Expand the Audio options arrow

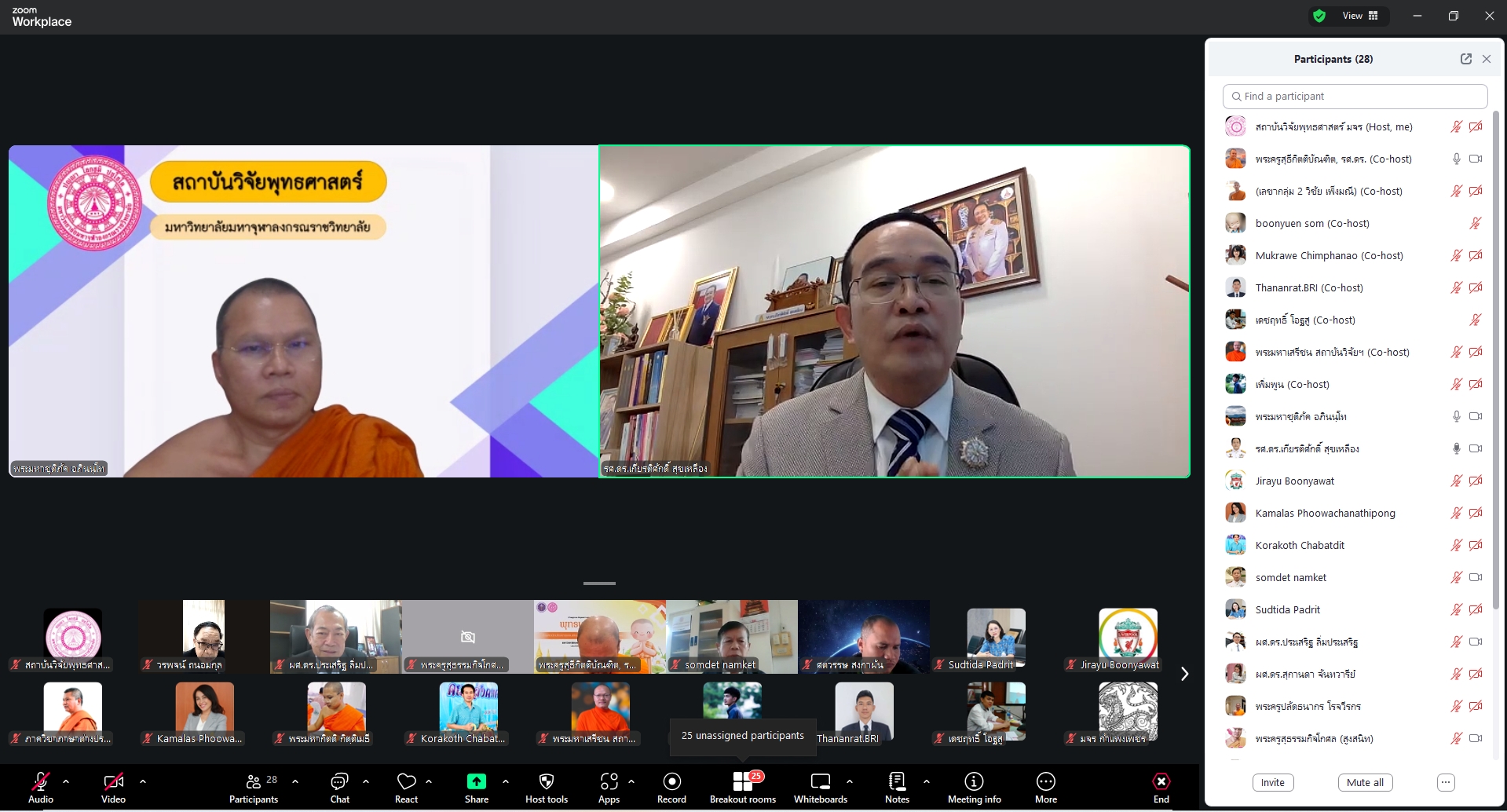point(66,781)
